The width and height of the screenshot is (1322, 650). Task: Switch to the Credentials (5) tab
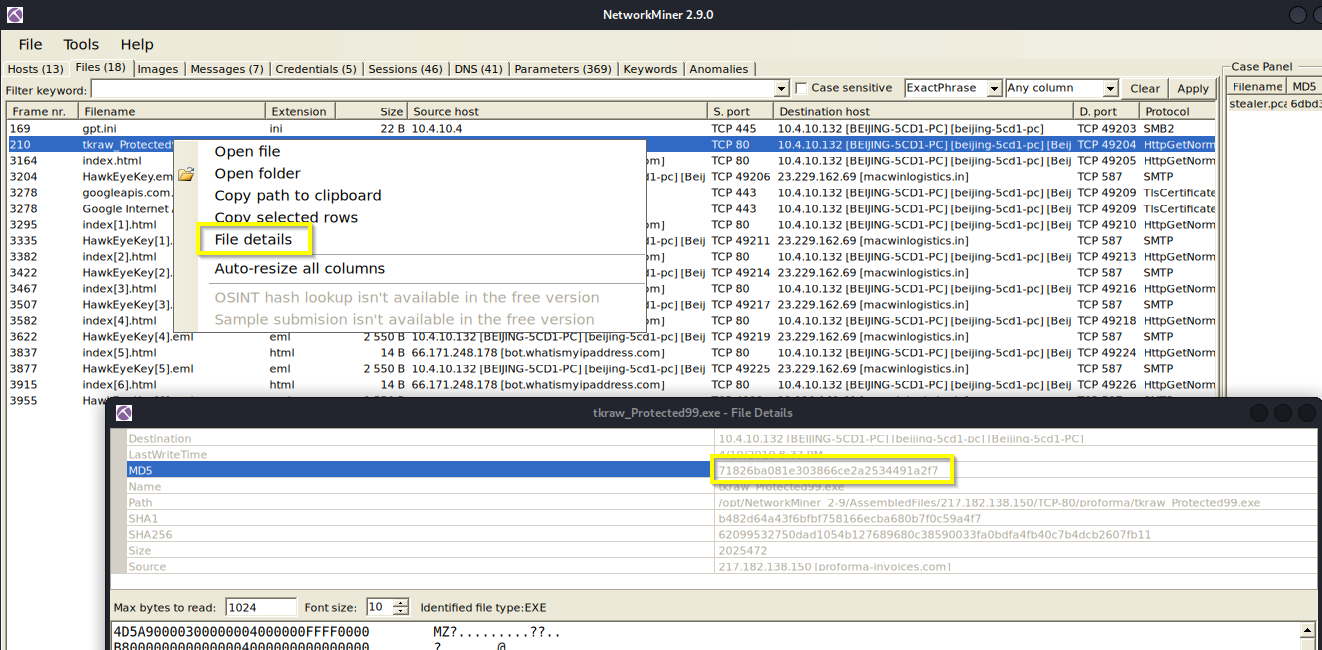(x=315, y=69)
